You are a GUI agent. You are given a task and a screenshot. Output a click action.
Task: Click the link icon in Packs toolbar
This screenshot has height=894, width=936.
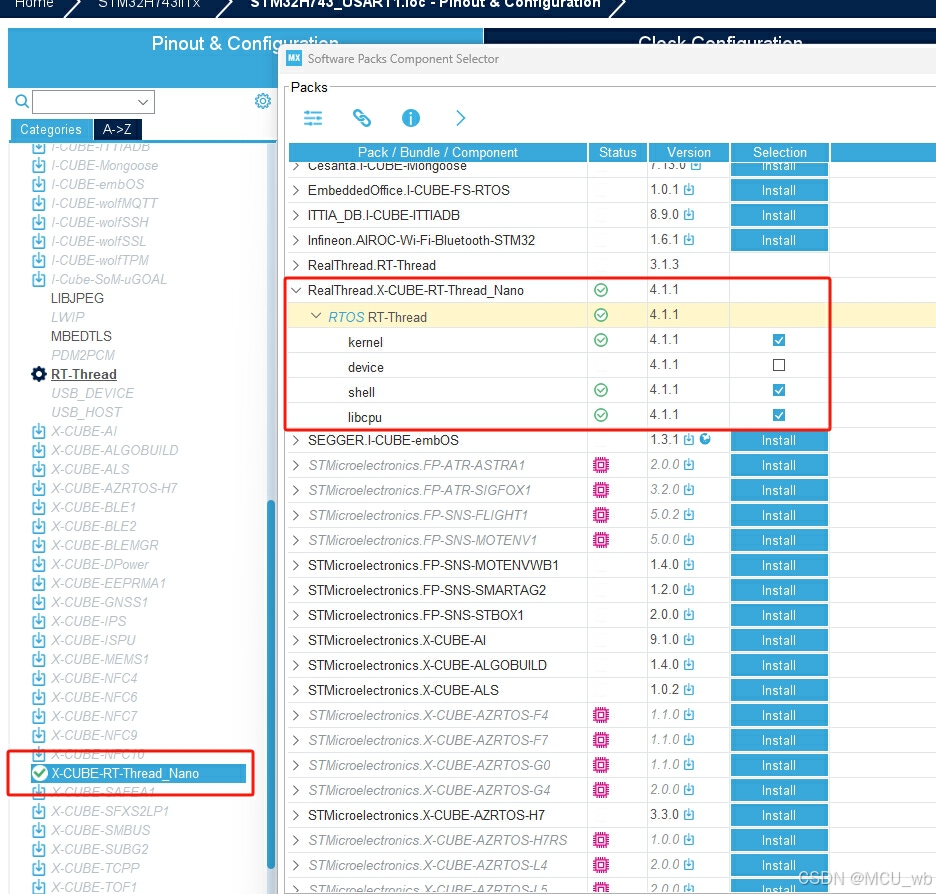point(362,118)
